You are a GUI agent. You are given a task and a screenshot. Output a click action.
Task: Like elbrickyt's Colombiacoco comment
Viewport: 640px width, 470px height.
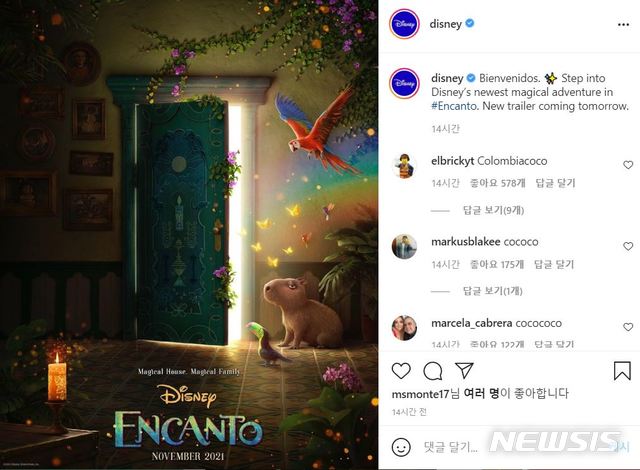628,165
